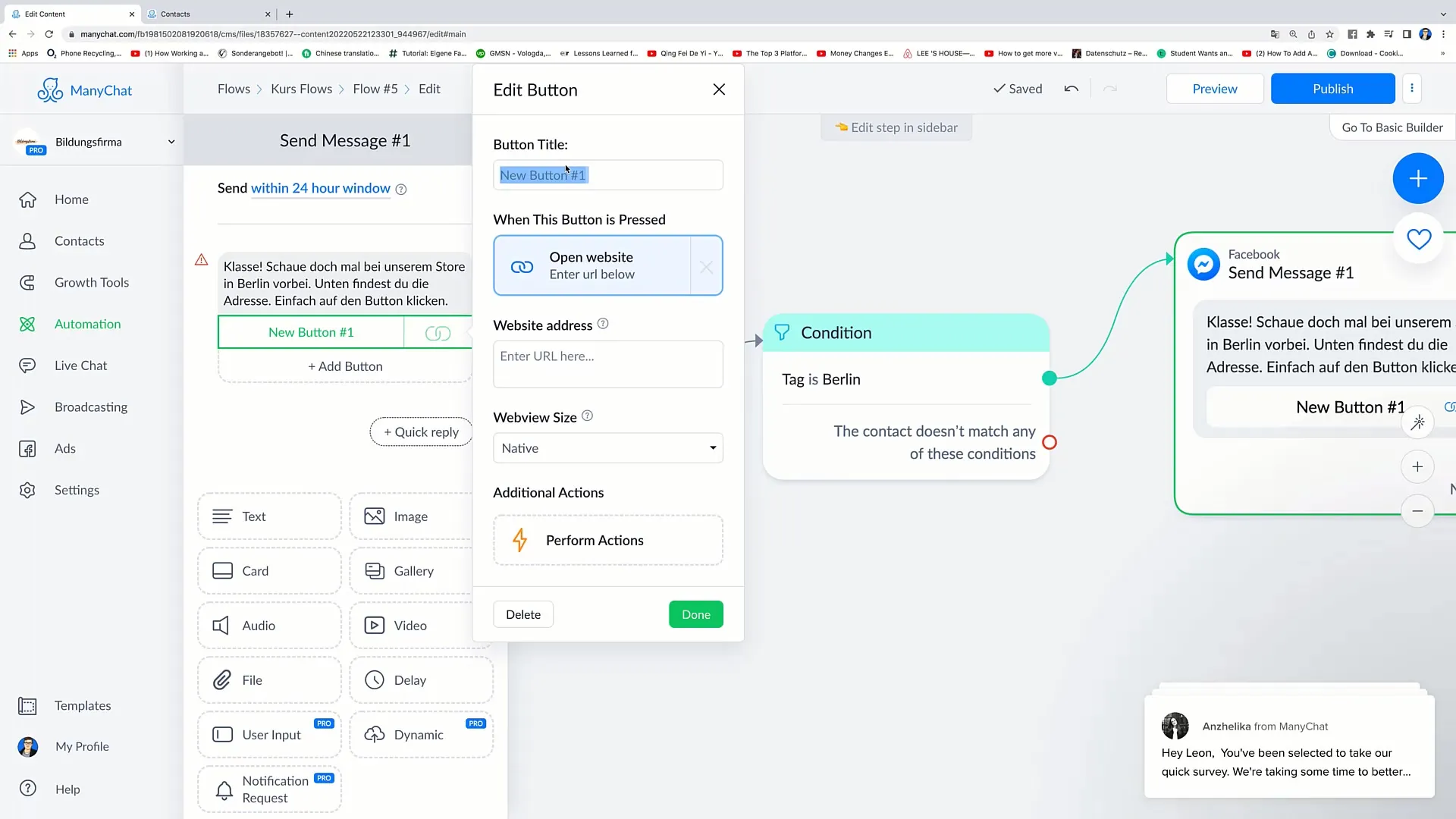Click the Automation sidebar icon

click(27, 323)
